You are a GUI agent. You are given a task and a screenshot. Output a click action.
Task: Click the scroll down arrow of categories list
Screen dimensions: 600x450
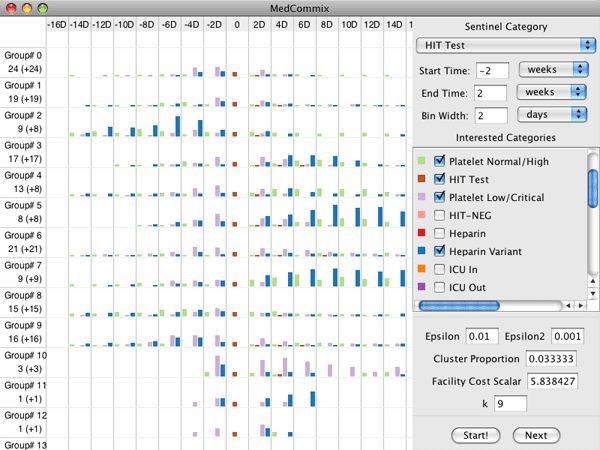[x=593, y=293]
